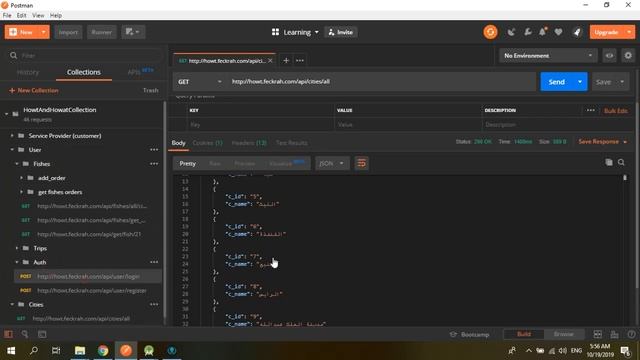Open options for the Cities folder
This screenshot has height=360, width=640.
pyautogui.click(x=154, y=304)
